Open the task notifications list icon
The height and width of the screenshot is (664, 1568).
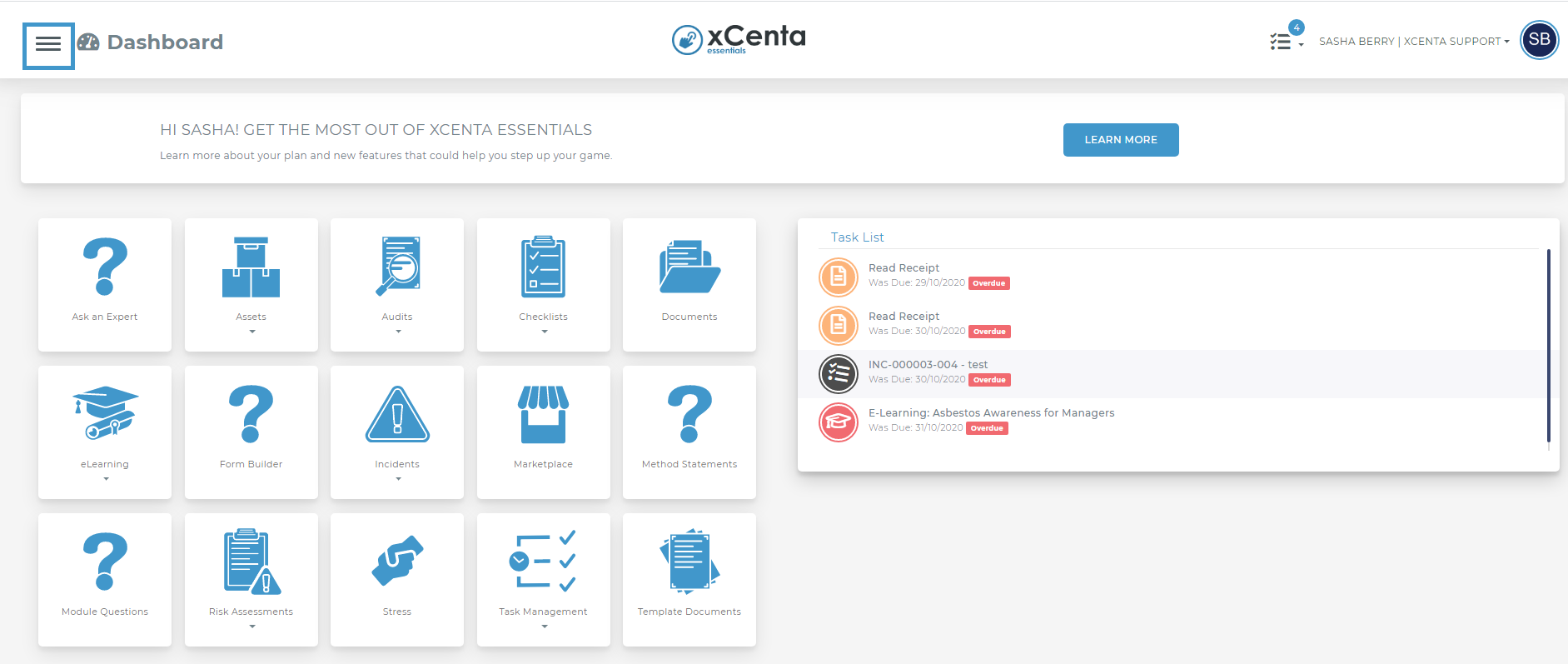(1280, 42)
